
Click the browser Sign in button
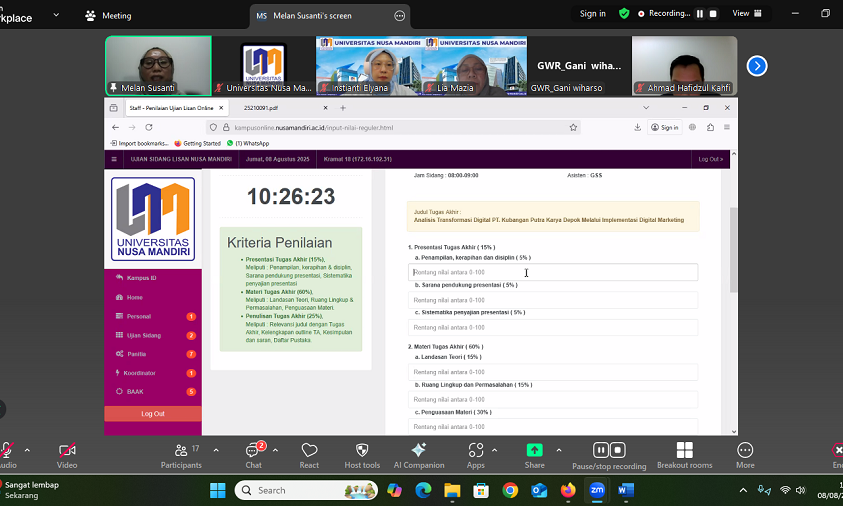coord(665,127)
